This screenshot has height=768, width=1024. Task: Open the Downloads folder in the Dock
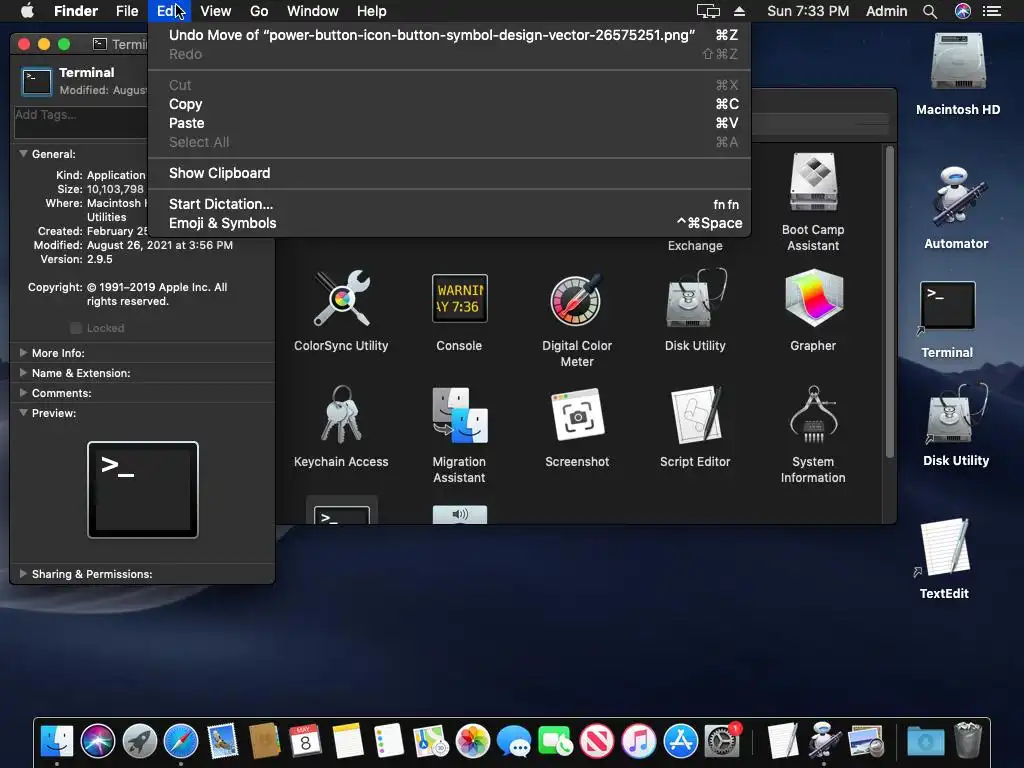click(x=925, y=741)
